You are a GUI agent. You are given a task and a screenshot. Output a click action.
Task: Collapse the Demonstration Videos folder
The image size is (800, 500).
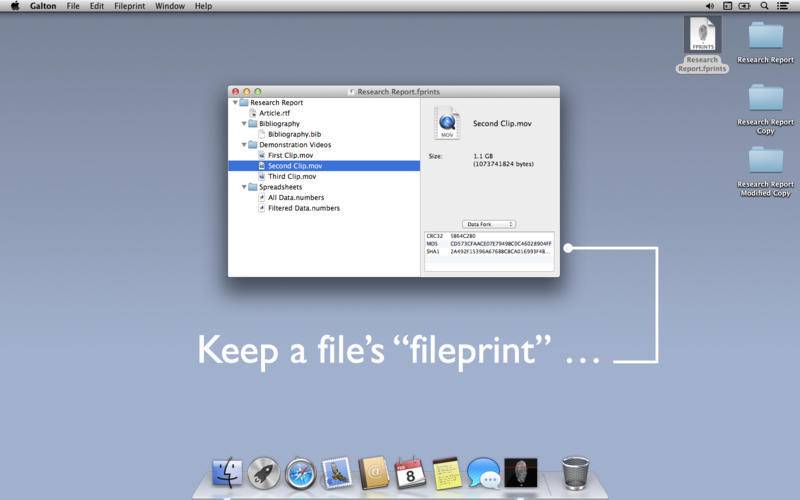[x=243, y=145]
